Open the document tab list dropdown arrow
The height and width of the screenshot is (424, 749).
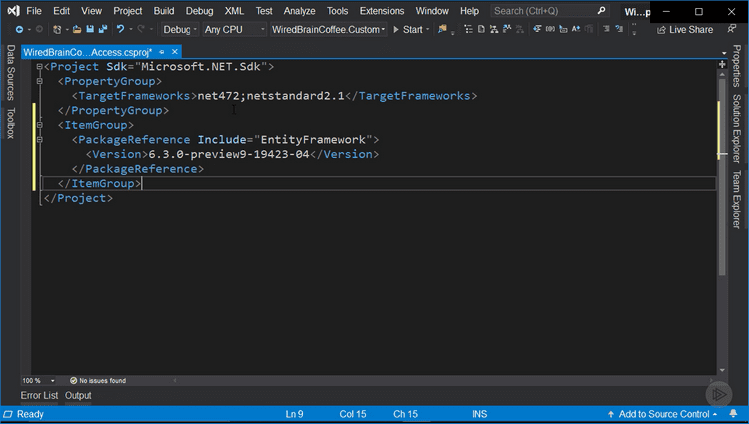pos(724,53)
